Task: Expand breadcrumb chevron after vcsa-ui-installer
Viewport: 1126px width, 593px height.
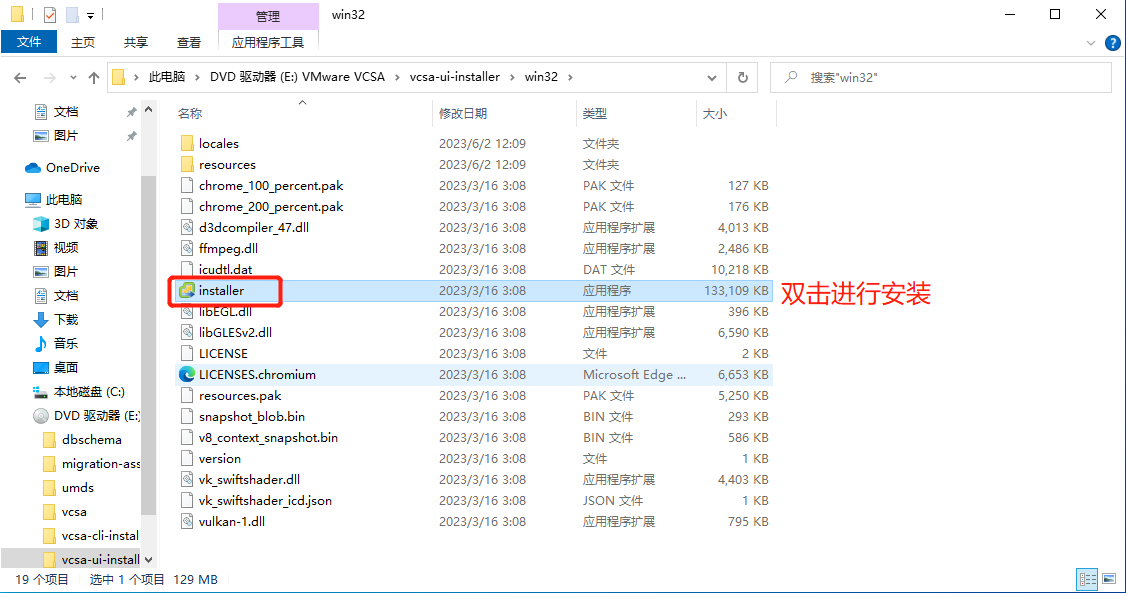Action: pyautogui.click(x=513, y=77)
